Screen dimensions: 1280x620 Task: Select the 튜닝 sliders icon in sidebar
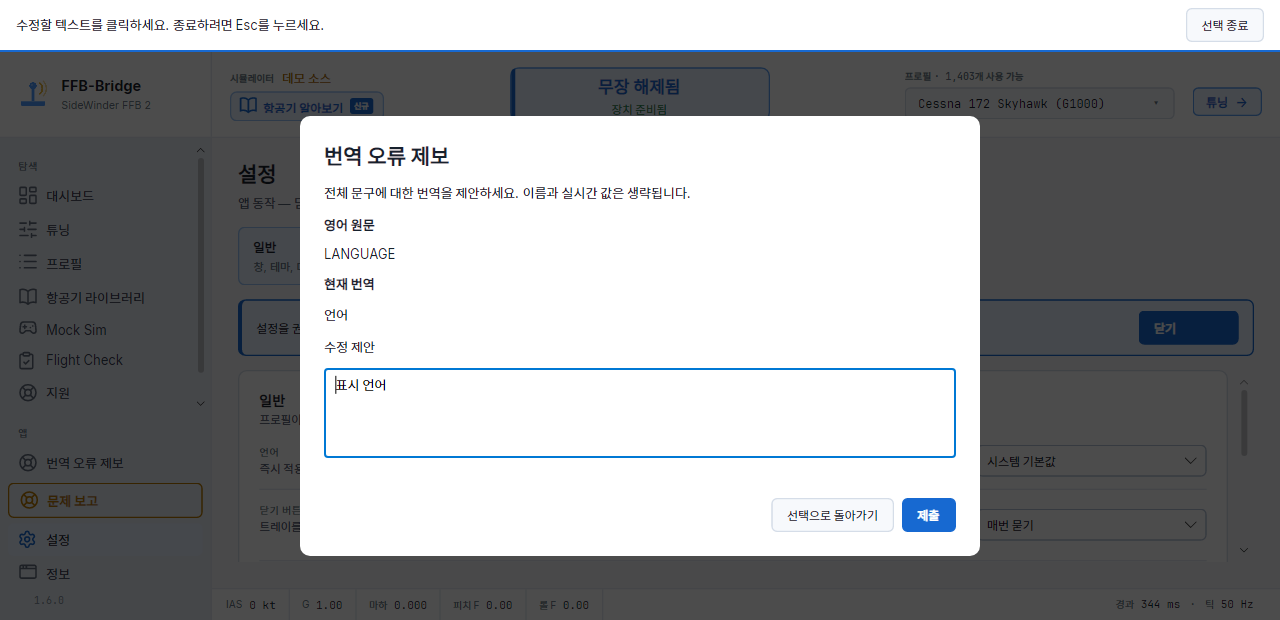[x=28, y=230]
